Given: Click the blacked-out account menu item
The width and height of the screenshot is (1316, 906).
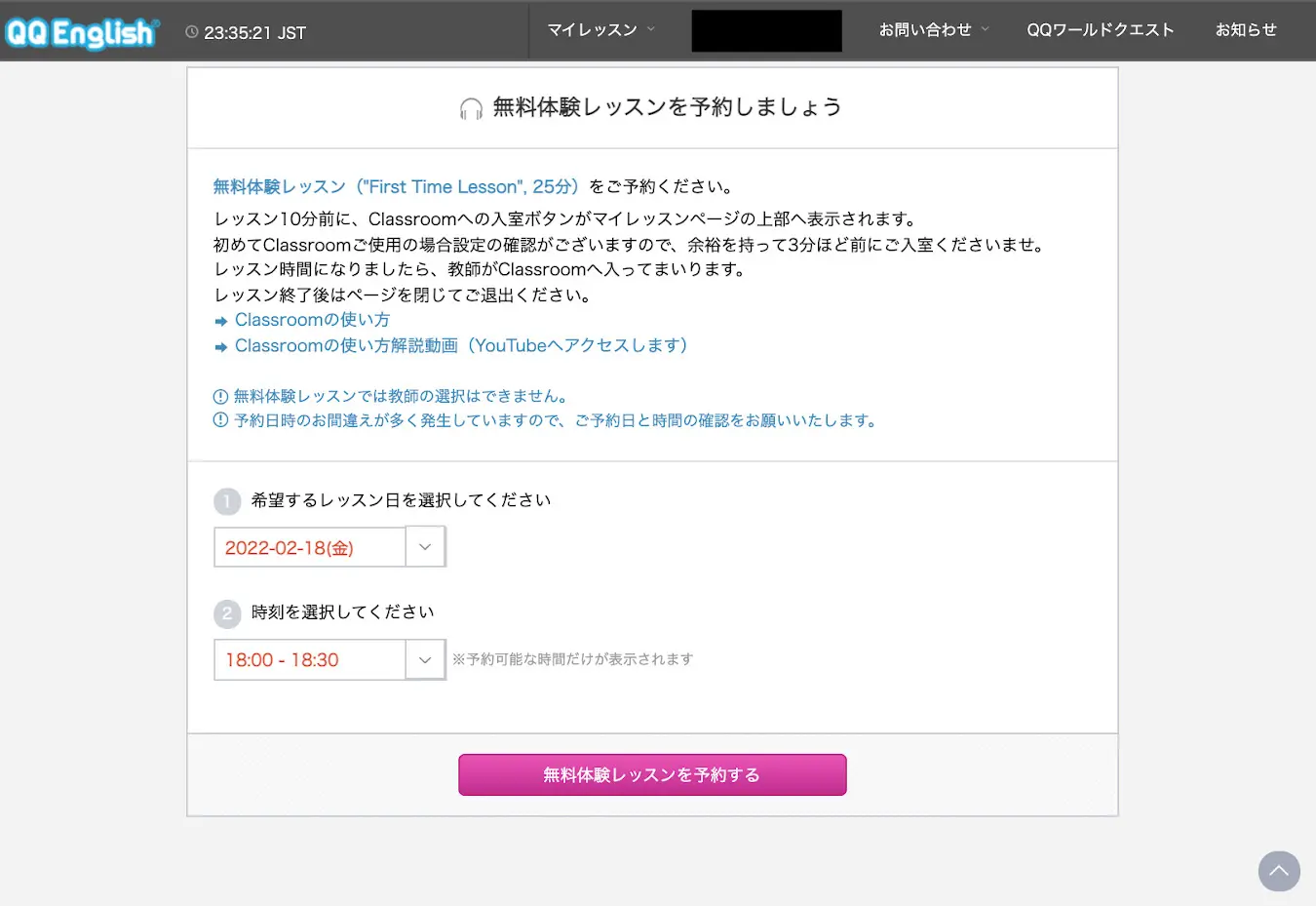Looking at the screenshot, I should [767, 31].
